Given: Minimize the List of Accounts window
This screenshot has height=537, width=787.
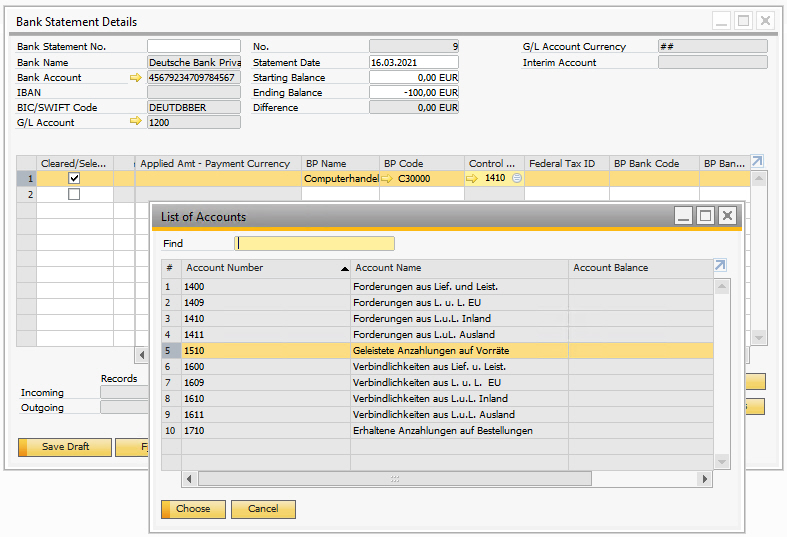Looking at the screenshot, I should [683, 216].
